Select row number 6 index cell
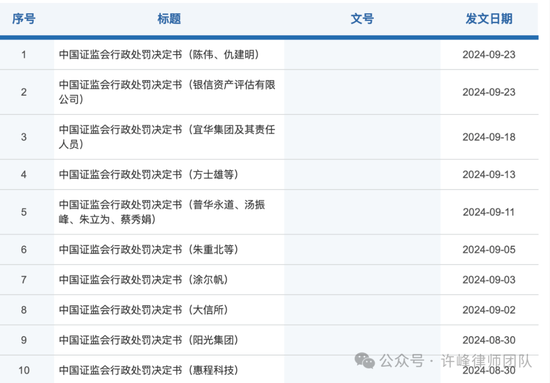 coord(24,249)
